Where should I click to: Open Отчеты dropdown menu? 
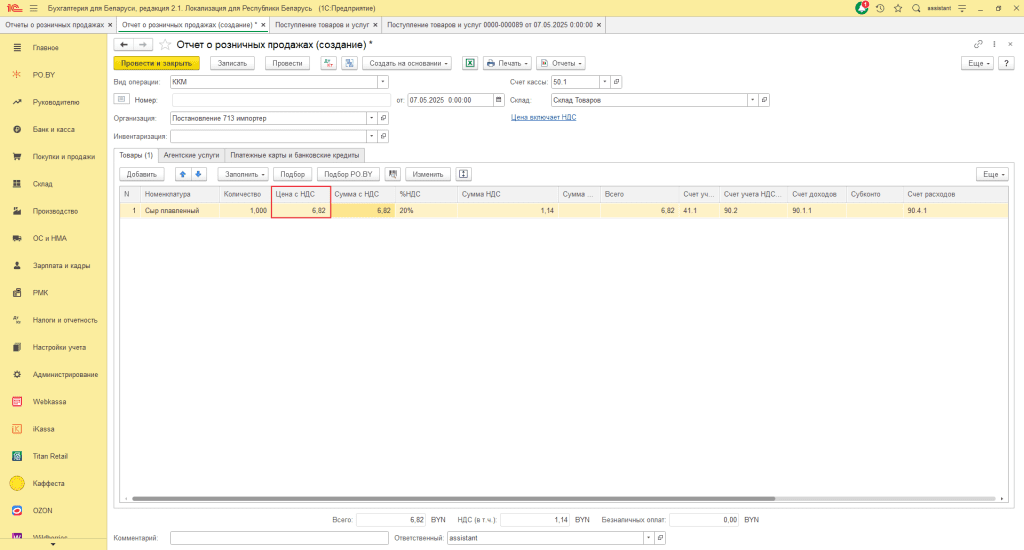tap(561, 63)
